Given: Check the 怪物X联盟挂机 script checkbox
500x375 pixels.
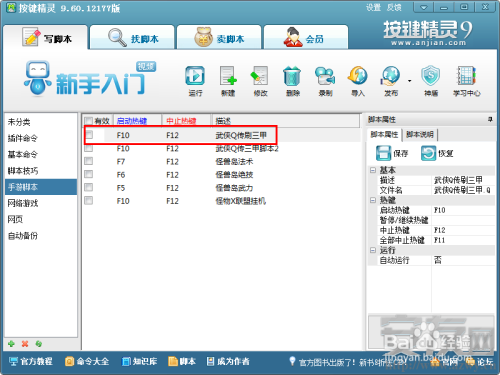Looking at the screenshot, I should (x=88, y=201).
